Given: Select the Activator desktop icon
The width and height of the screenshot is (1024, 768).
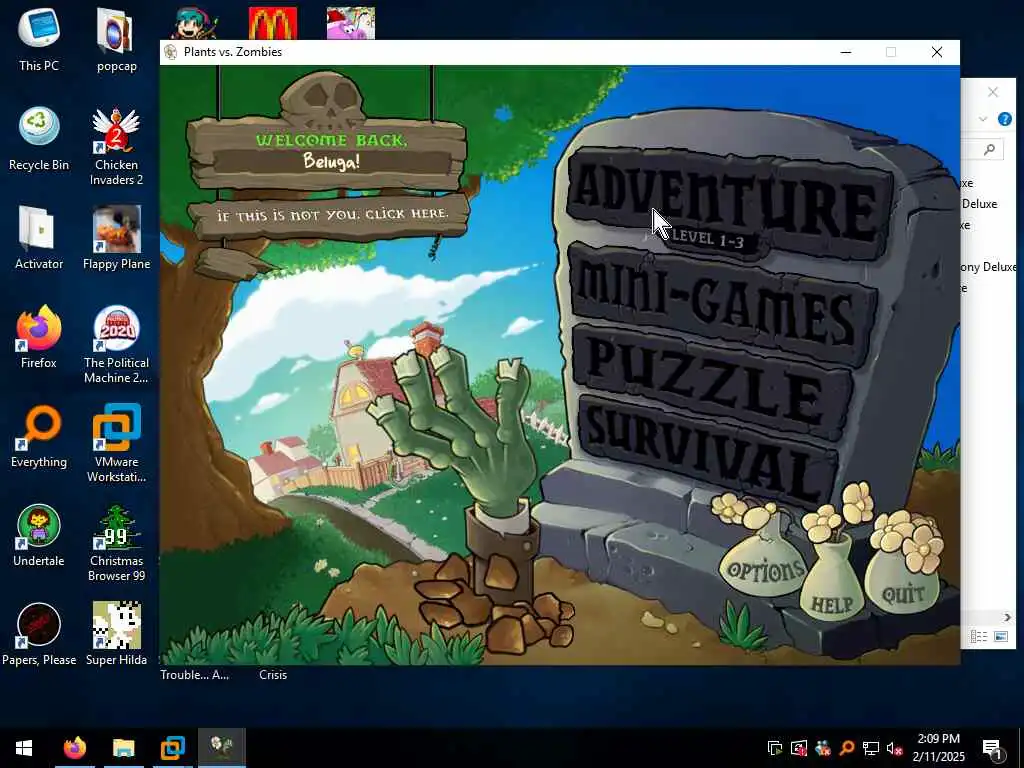Looking at the screenshot, I should [39, 238].
